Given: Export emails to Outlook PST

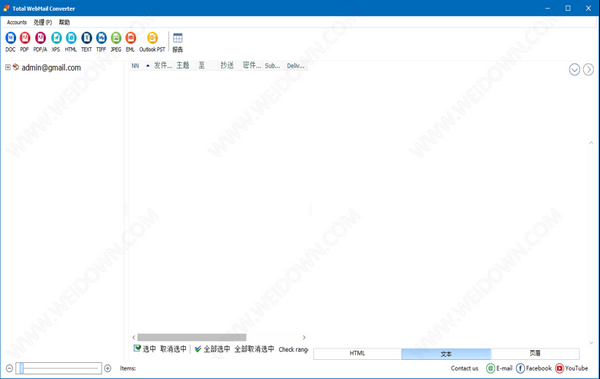Looking at the screenshot, I should (x=152, y=42).
